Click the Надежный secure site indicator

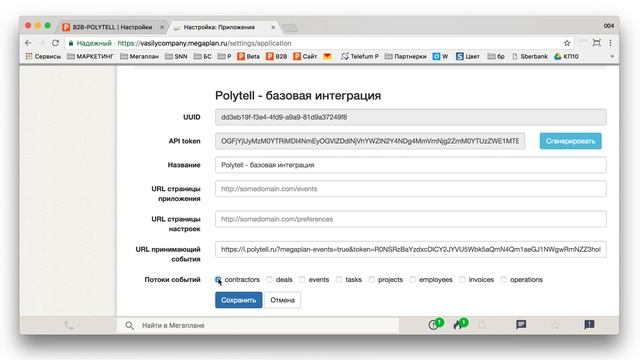(90, 43)
